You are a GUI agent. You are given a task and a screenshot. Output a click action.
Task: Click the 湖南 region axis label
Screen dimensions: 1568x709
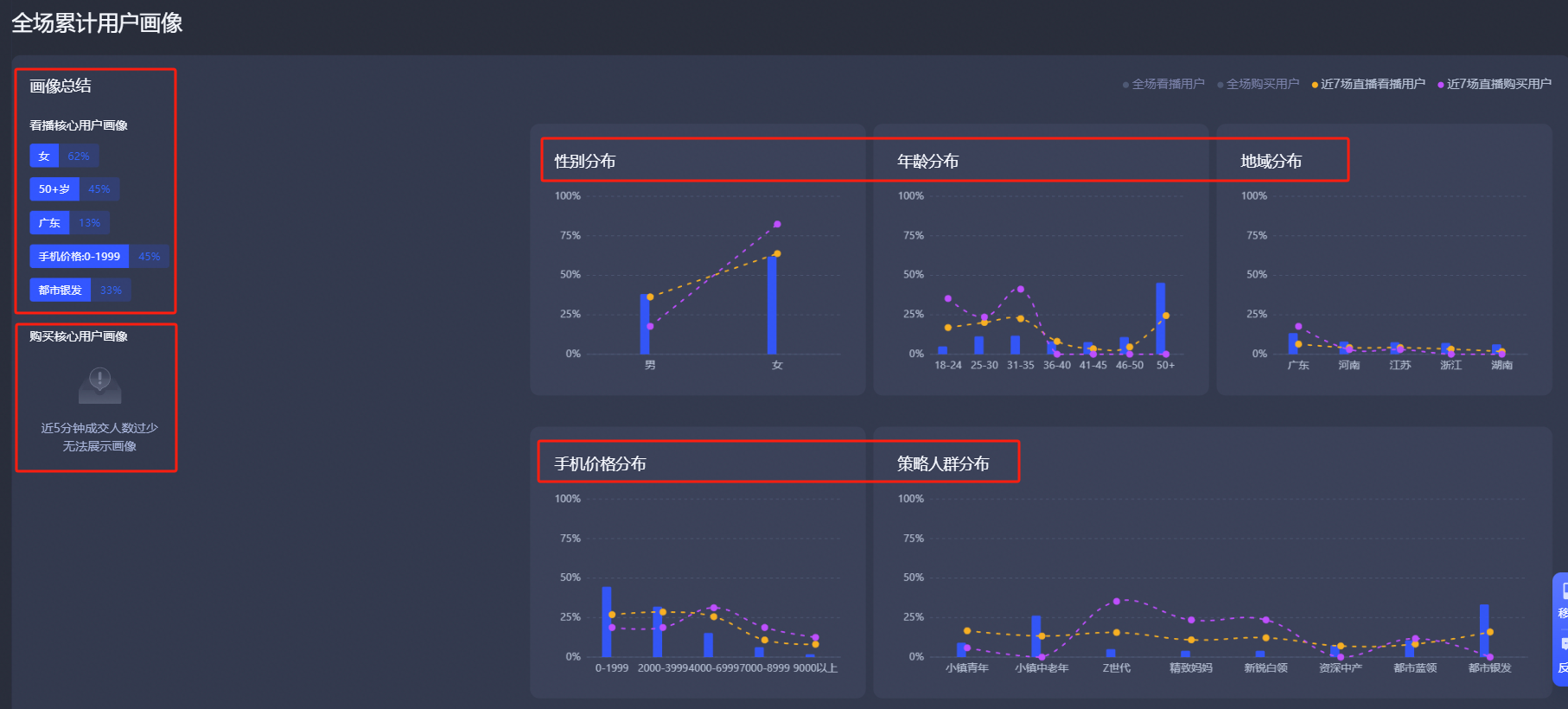click(1502, 365)
